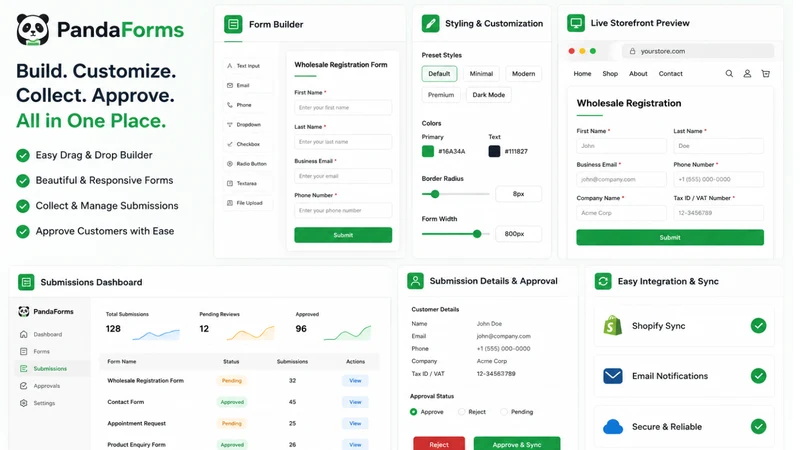
Task: Go to the About storefront menu item
Action: pyautogui.click(x=638, y=73)
